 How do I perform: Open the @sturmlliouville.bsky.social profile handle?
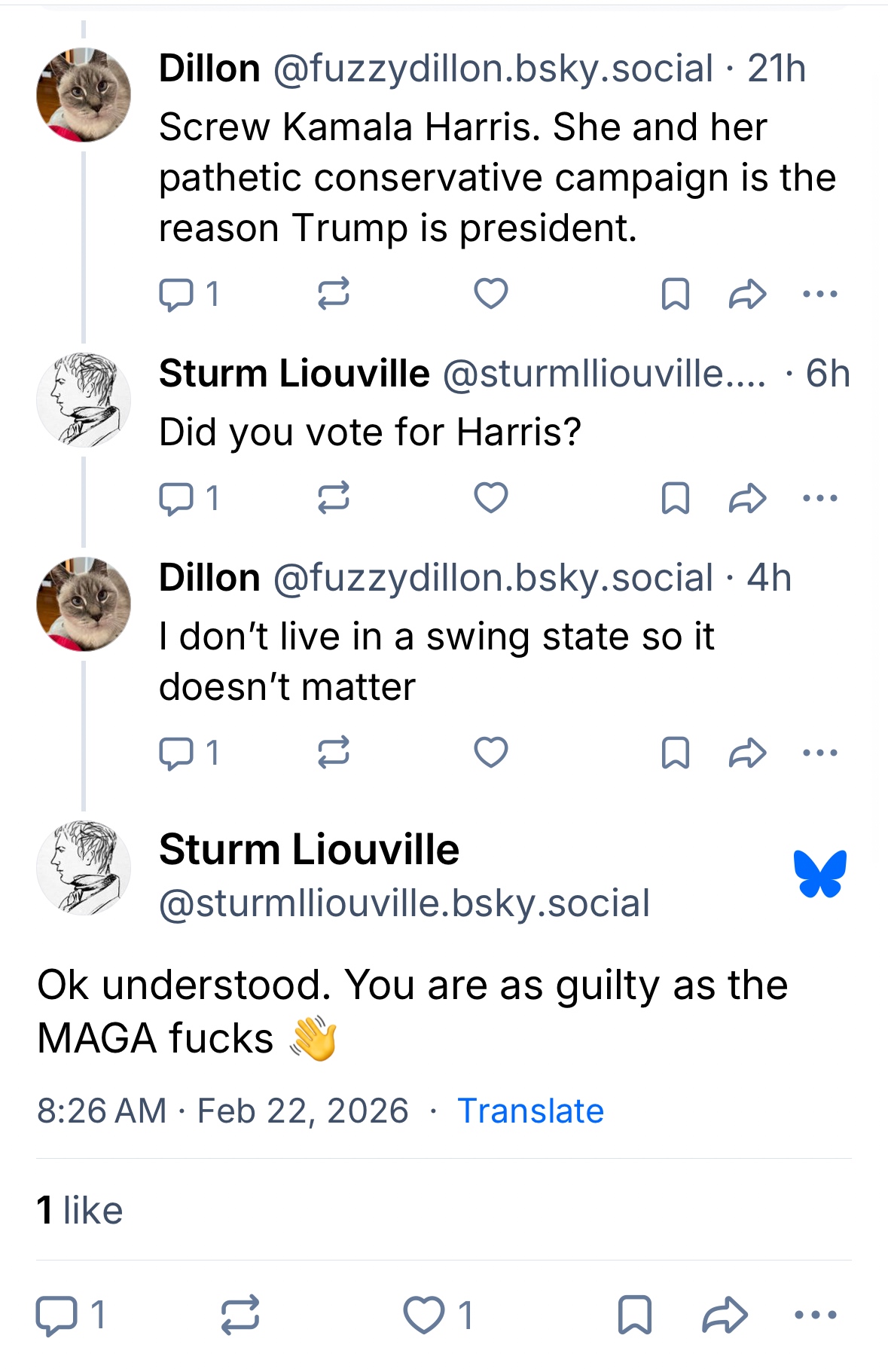point(404,903)
